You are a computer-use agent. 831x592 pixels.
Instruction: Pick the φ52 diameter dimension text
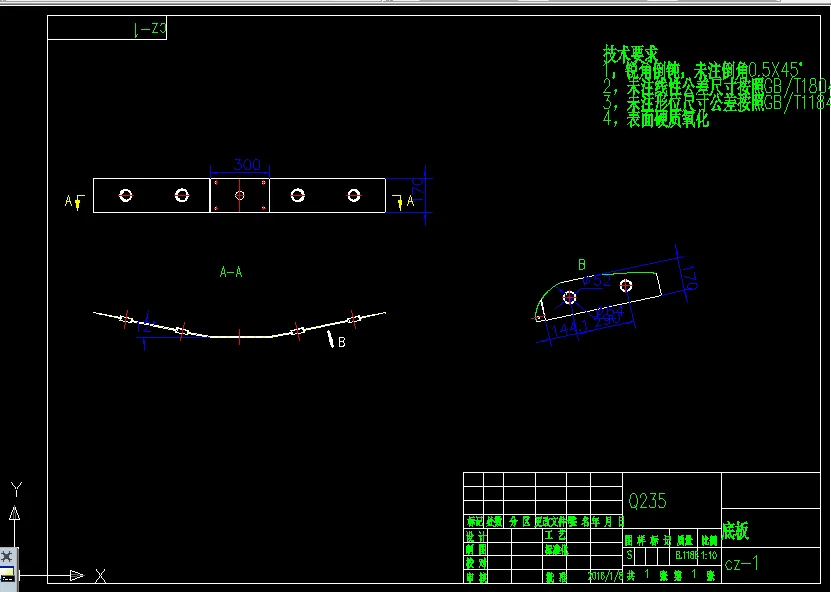[x=597, y=281]
